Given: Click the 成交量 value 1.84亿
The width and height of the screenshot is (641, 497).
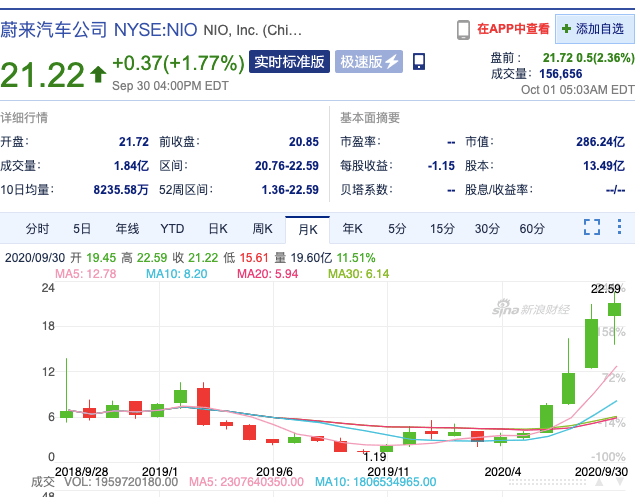Looking at the screenshot, I should point(131,166).
